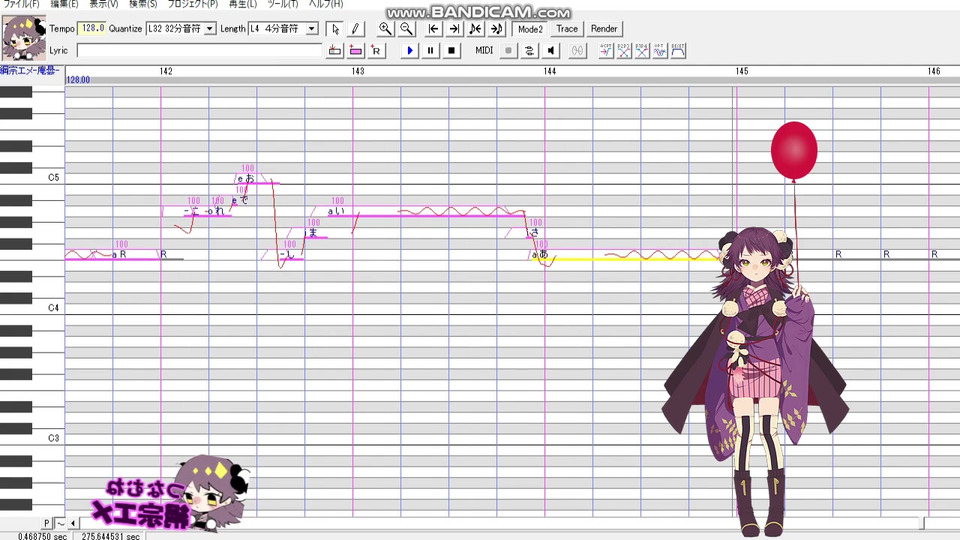Image resolution: width=960 pixels, height=540 pixels.
Task: Open the 検索(S) menu
Action: [x=143, y=4]
